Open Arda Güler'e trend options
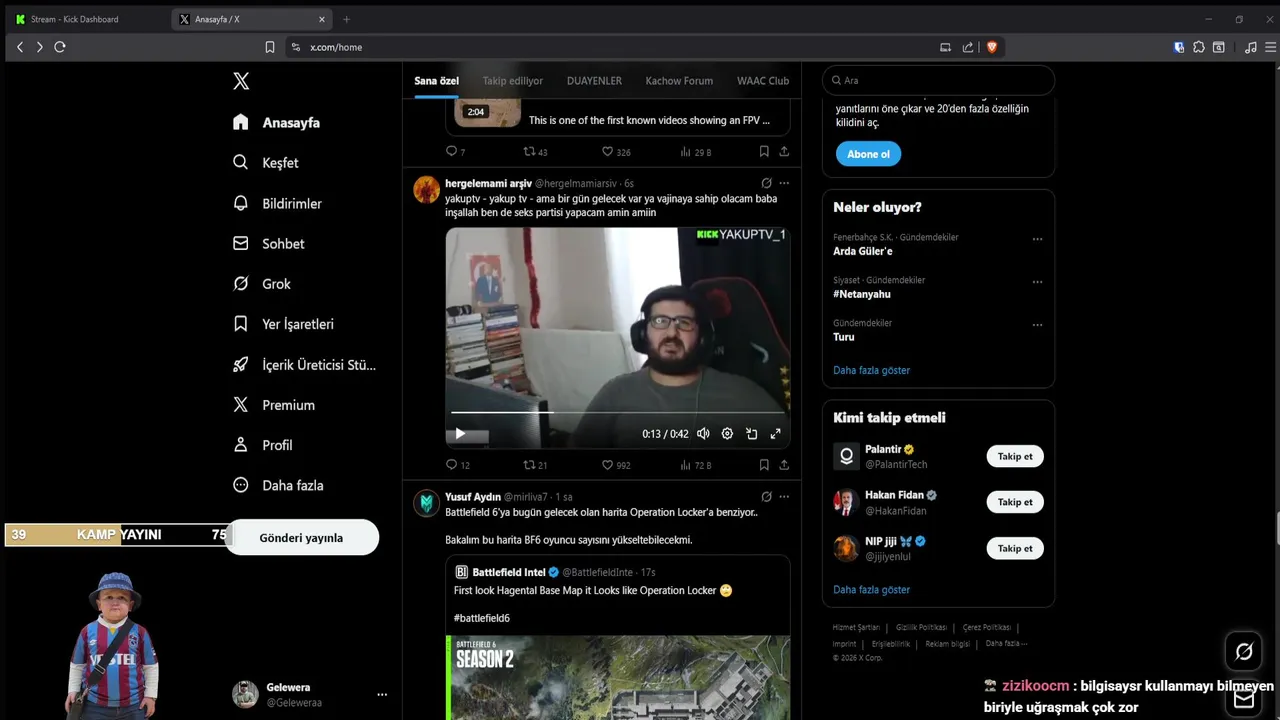The width and height of the screenshot is (1280, 720). tap(1037, 240)
